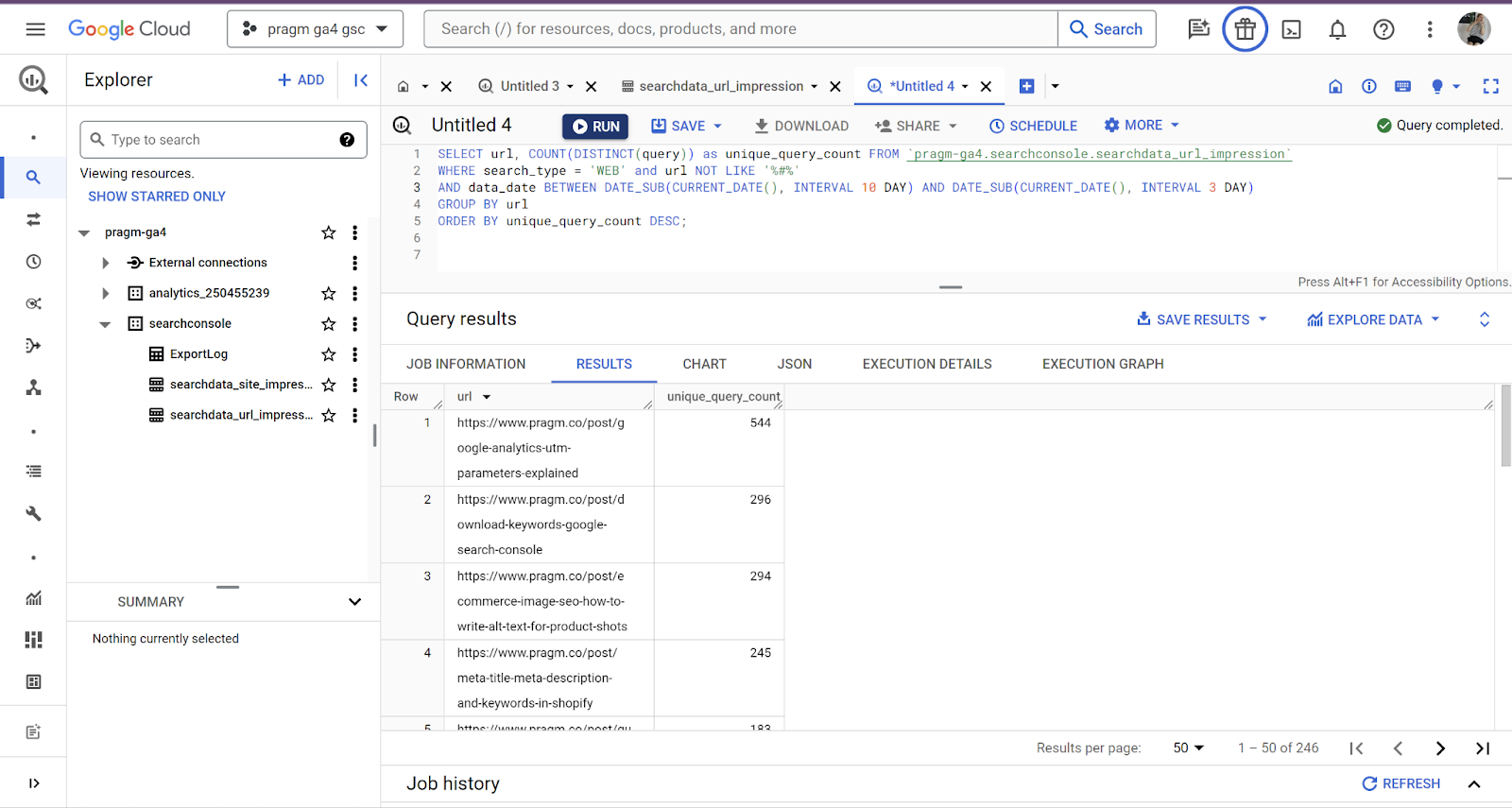Open Data transfers icon in sidebar
Screen dimensions: 1512x808
[x=34, y=219]
